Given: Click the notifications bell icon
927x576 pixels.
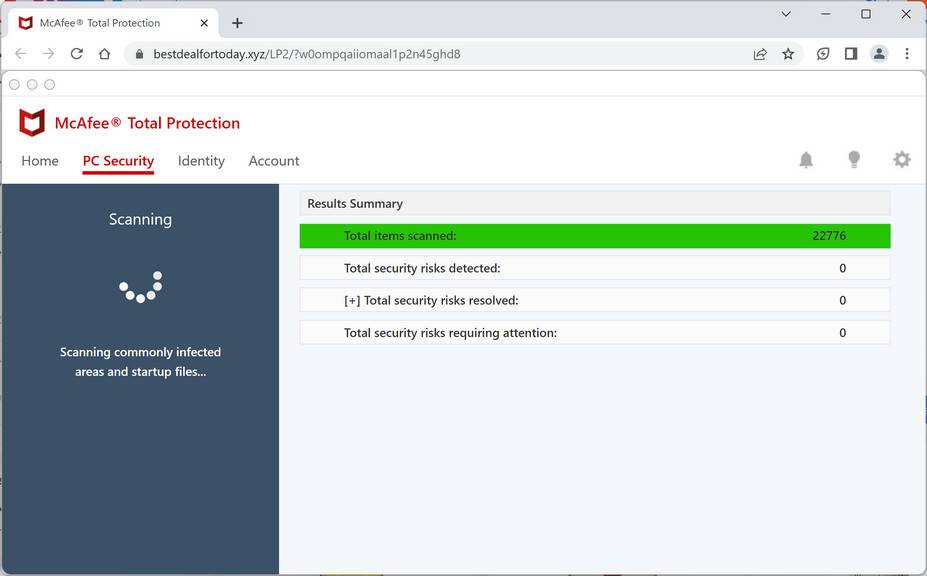Looking at the screenshot, I should pyautogui.click(x=806, y=160).
